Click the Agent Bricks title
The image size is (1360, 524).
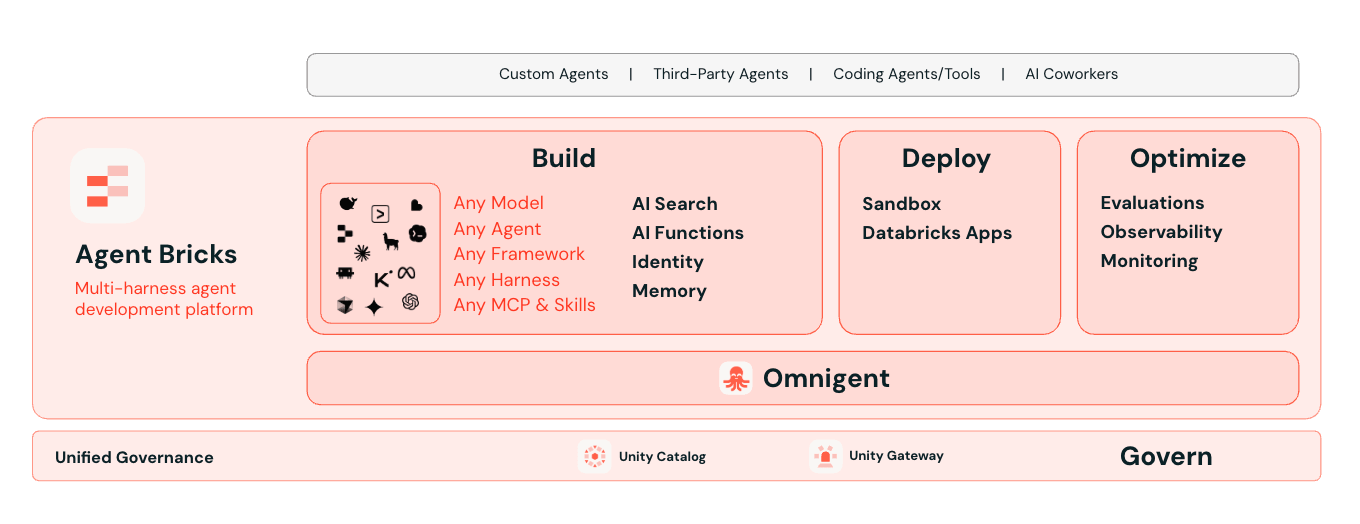(x=156, y=254)
